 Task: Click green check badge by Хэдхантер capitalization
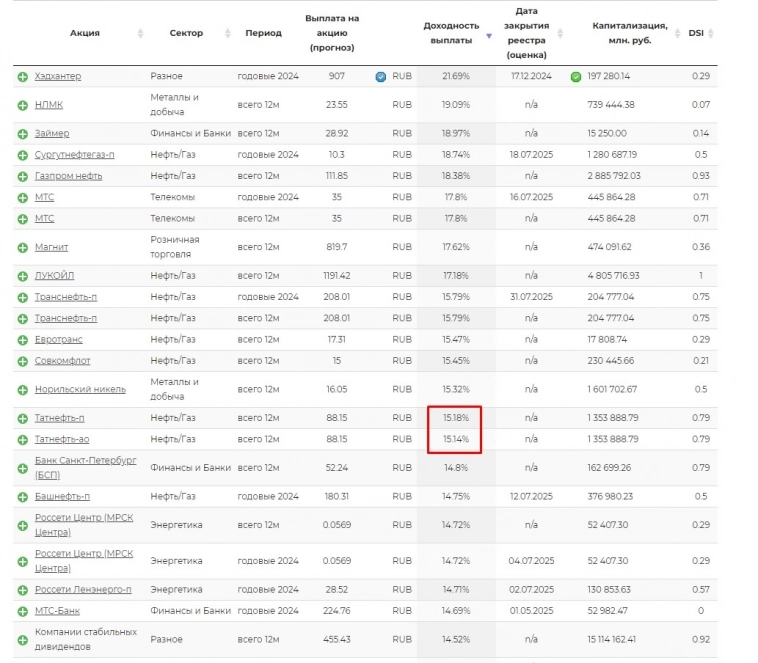pos(576,77)
